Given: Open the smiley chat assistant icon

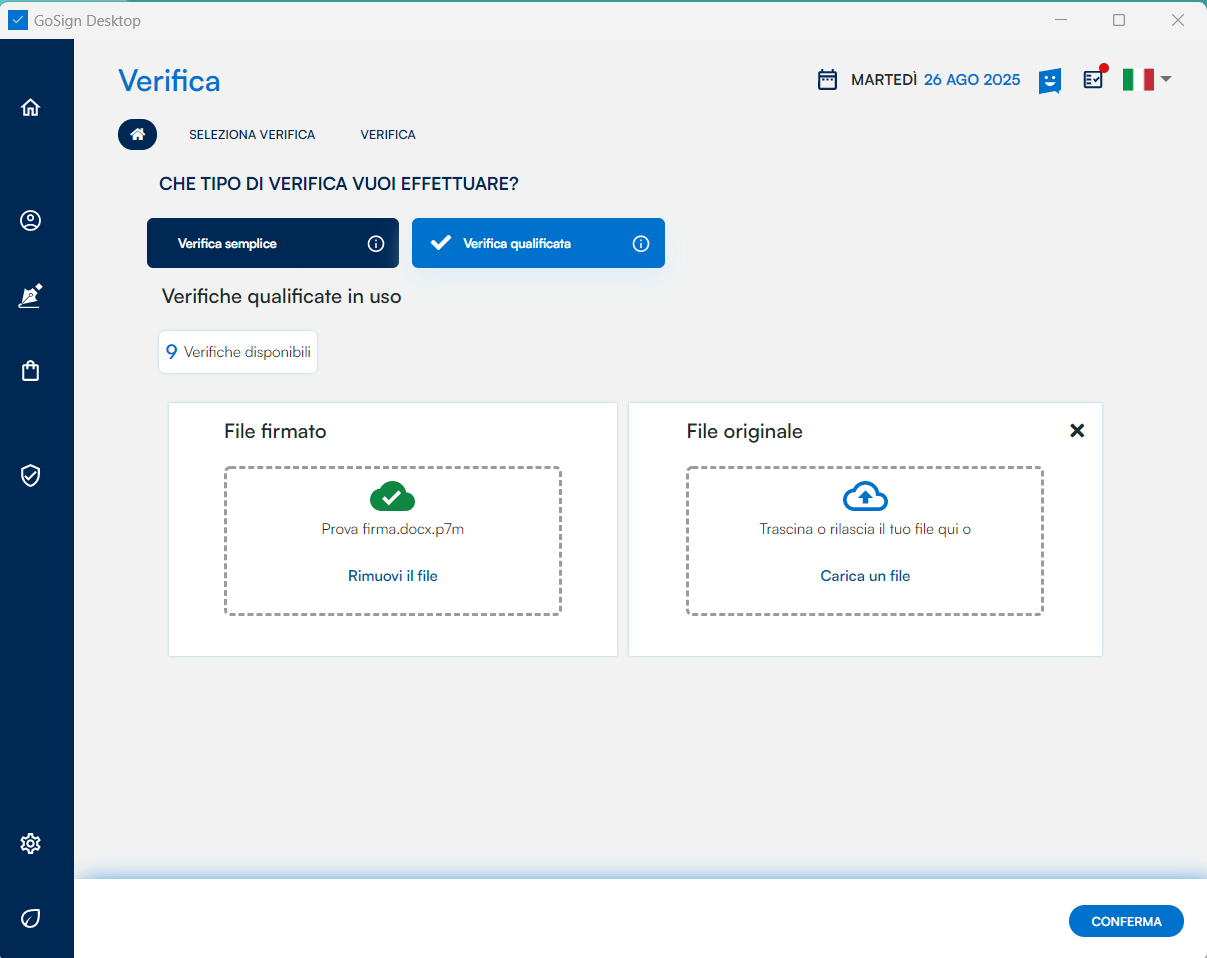Looking at the screenshot, I should (x=1049, y=81).
